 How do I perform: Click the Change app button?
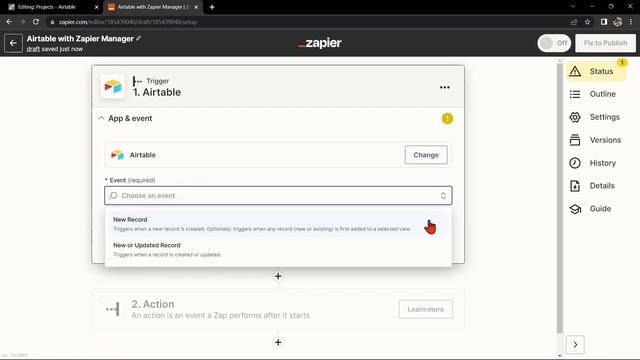coord(426,155)
